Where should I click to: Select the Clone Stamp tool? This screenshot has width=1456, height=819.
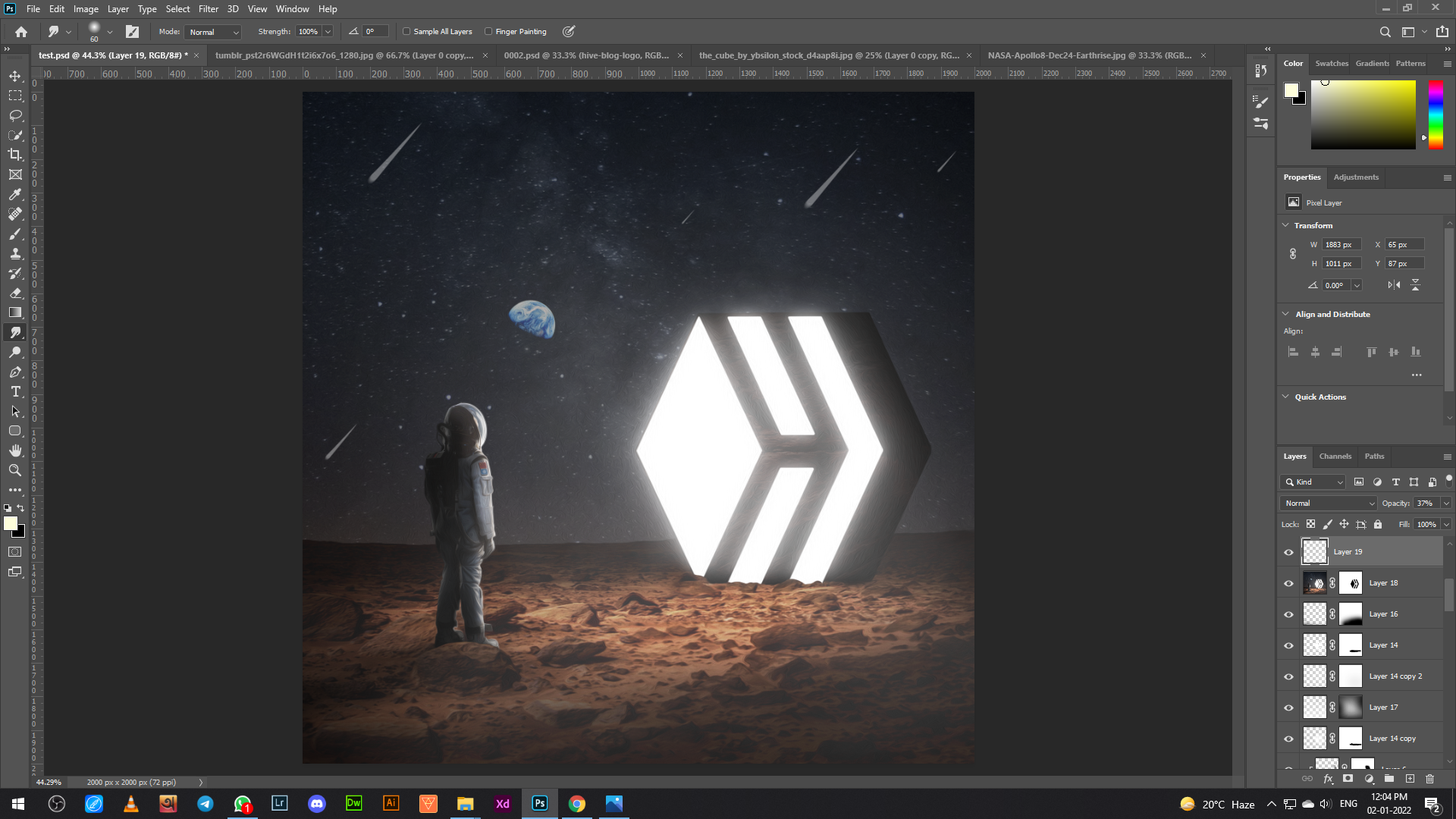tap(15, 253)
